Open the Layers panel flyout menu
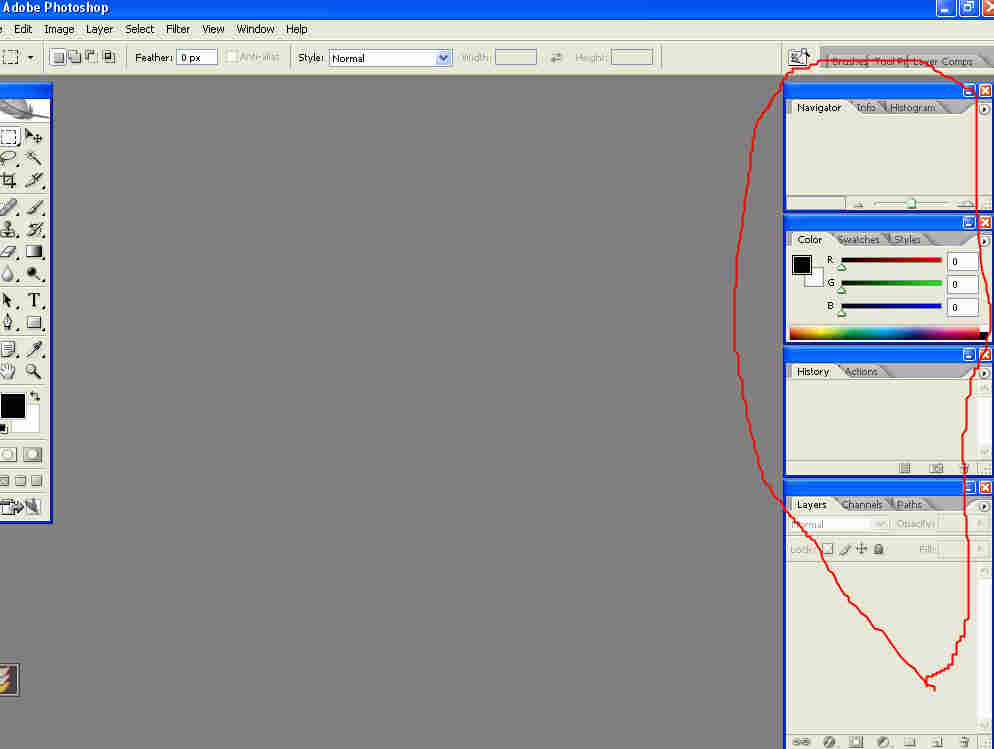Screen dimensions: 994x749 984,506
